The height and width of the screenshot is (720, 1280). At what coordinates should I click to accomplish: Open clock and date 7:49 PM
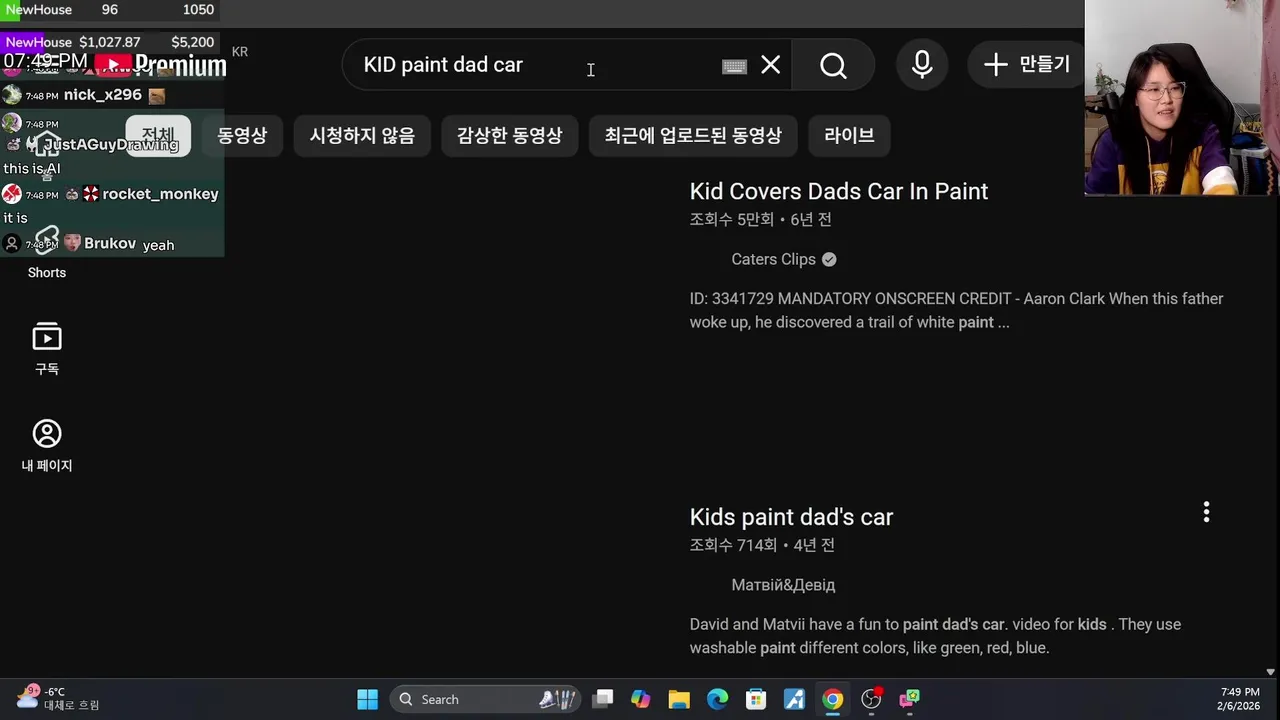tap(1240, 699)
